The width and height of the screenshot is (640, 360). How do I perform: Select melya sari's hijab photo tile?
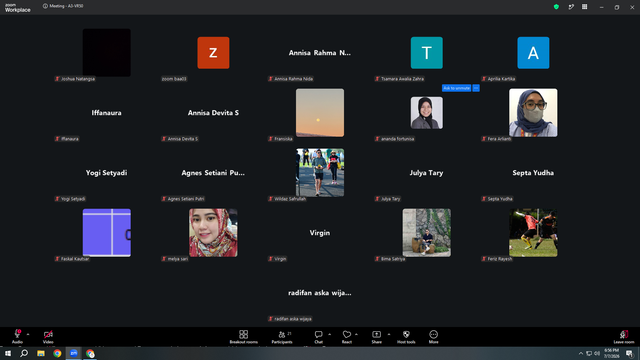pos(213,233)
